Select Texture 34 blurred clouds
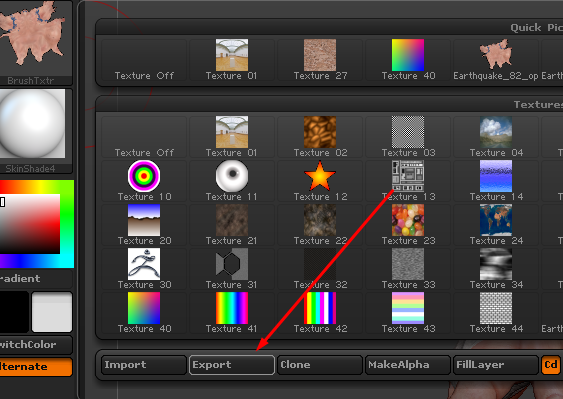 click(496, 269)
